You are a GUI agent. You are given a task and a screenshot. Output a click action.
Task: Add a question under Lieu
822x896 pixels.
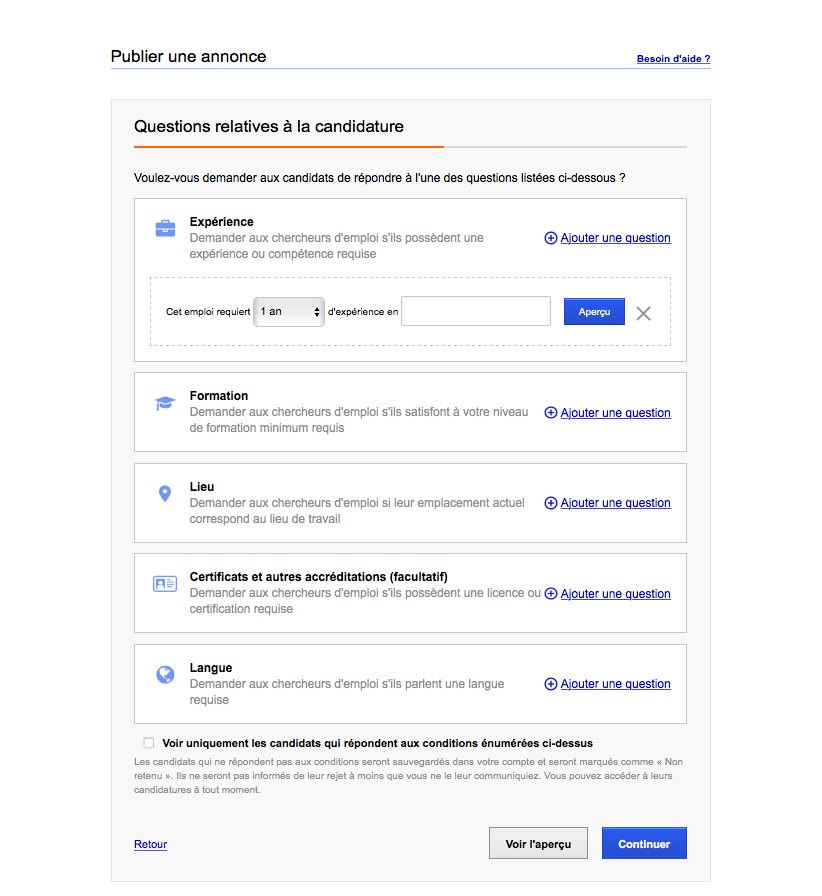(x=615, y=503)
